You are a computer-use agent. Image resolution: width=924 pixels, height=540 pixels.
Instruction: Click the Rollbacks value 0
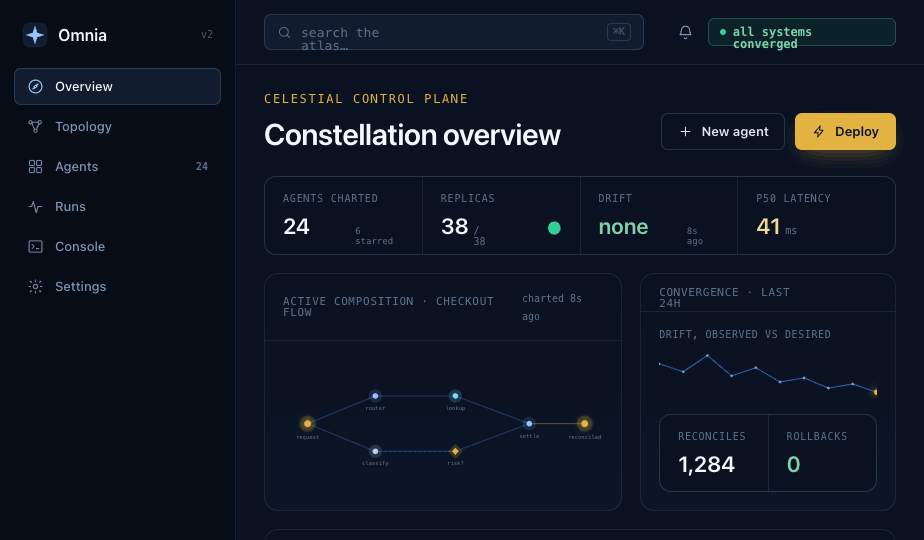794,465
